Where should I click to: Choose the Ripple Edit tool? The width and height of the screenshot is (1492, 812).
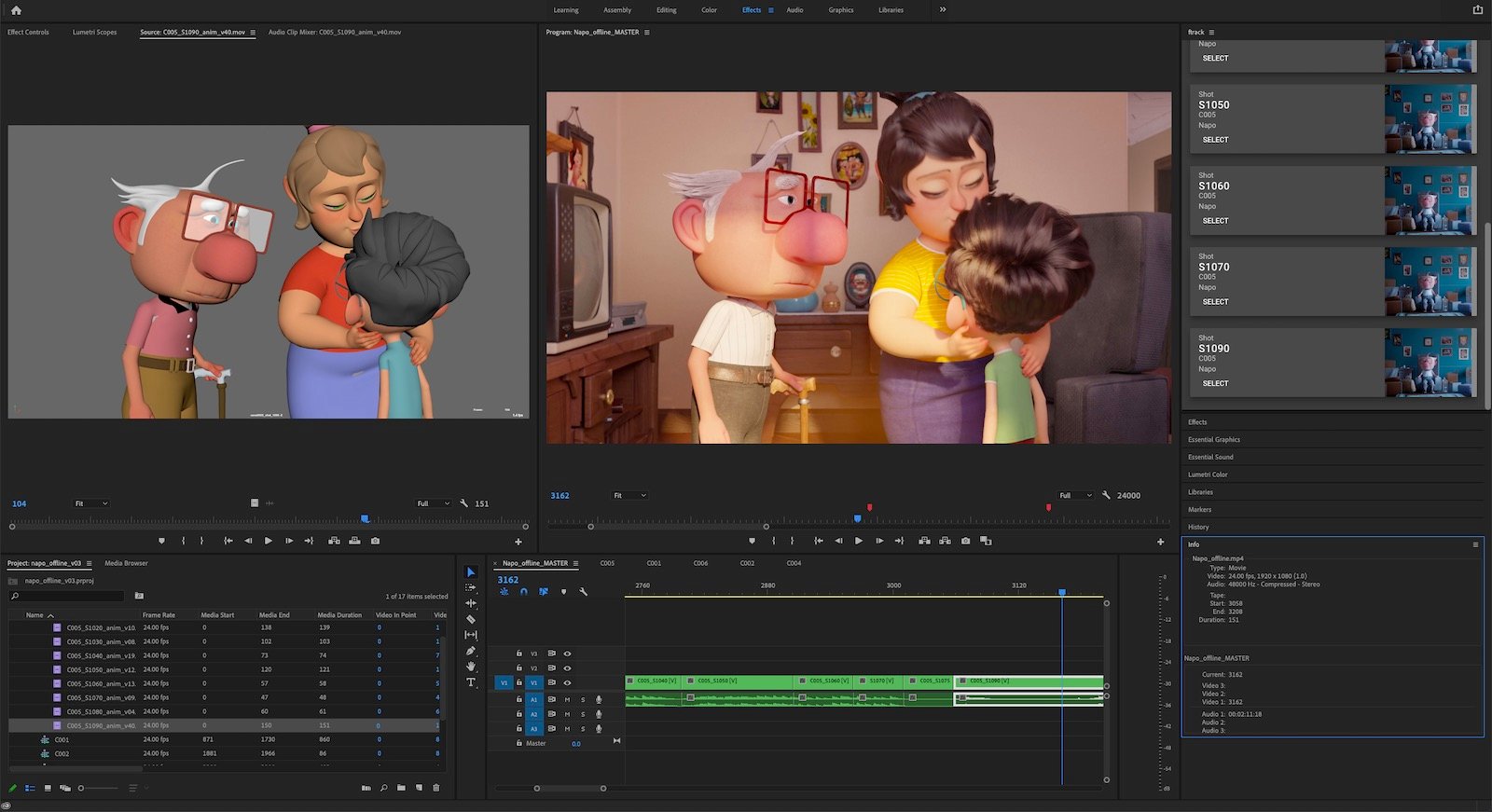[471, 603]
